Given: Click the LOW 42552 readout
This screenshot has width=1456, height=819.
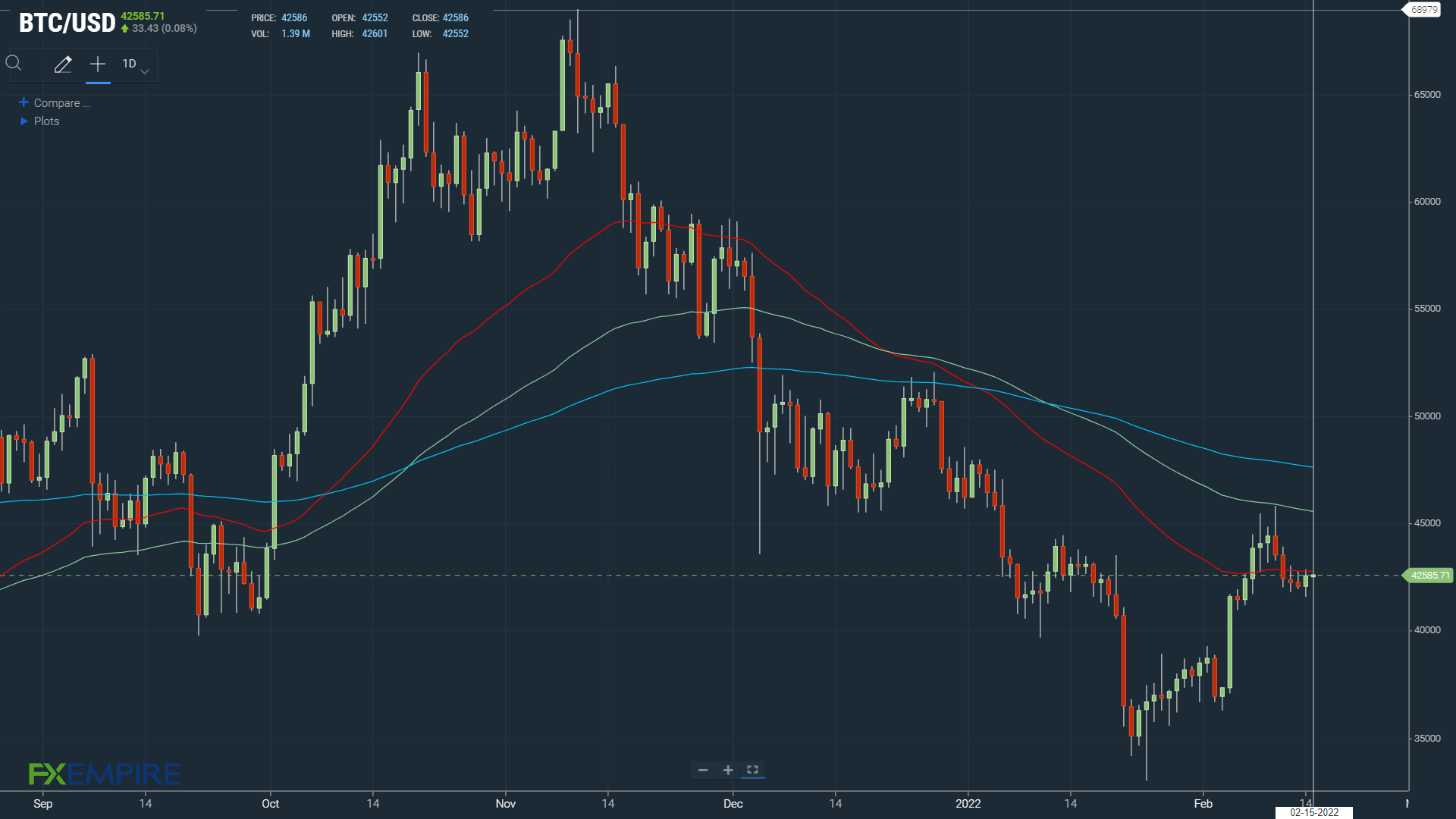Looking at the screenshot, I should click(441, 34).
